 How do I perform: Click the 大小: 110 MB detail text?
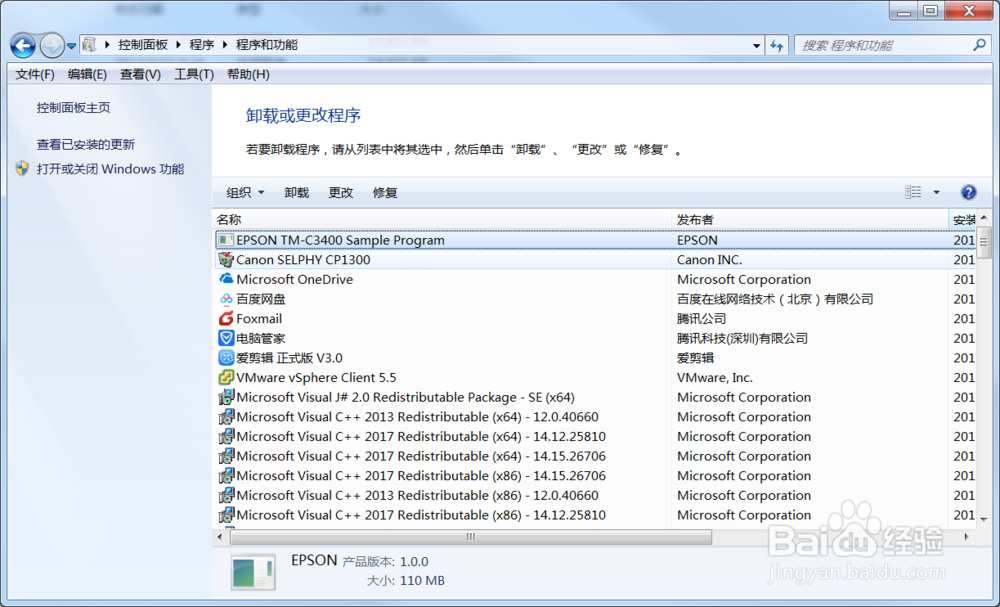tap(406, 581)
